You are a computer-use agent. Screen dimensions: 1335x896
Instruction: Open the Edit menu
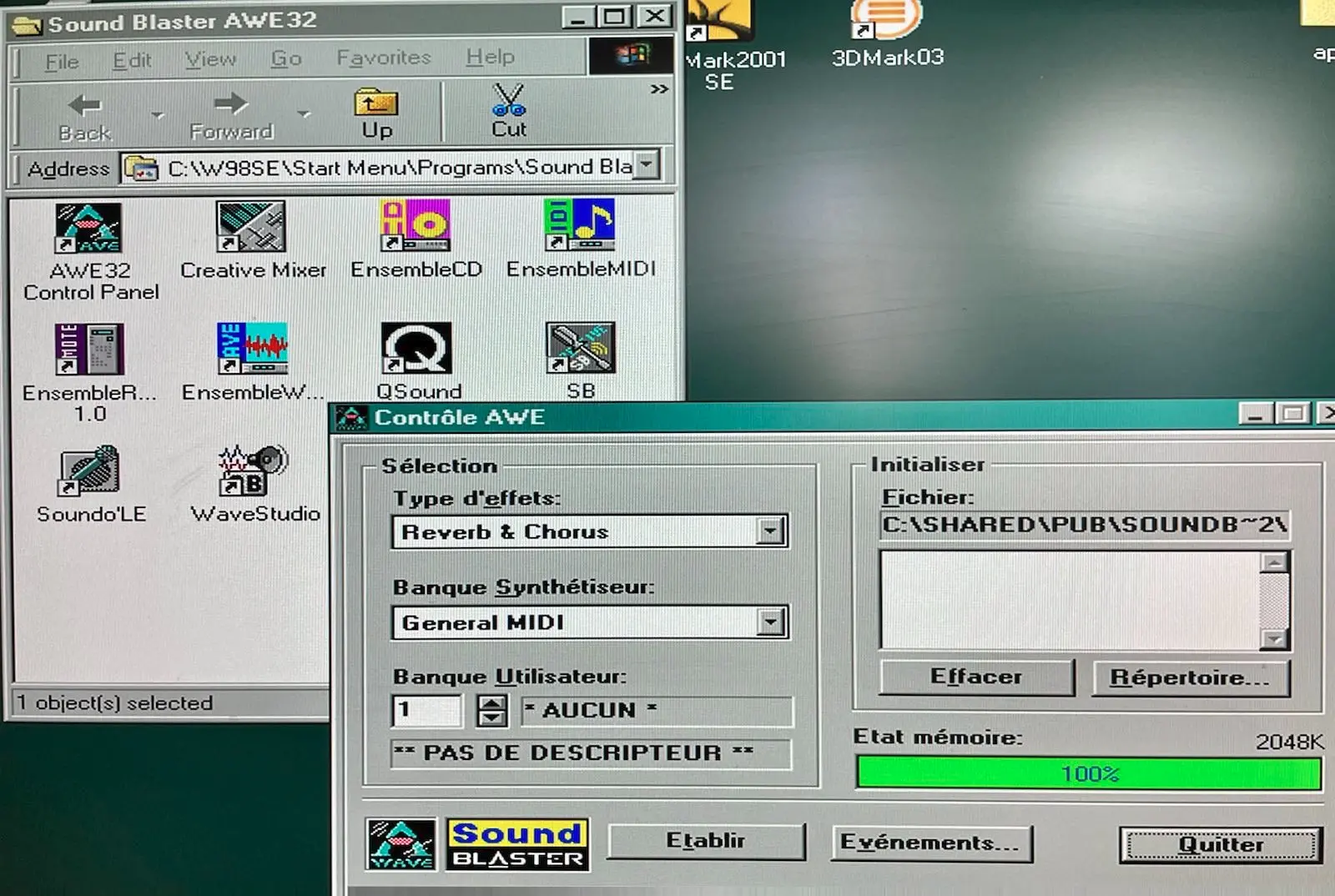tap(132, 60)
